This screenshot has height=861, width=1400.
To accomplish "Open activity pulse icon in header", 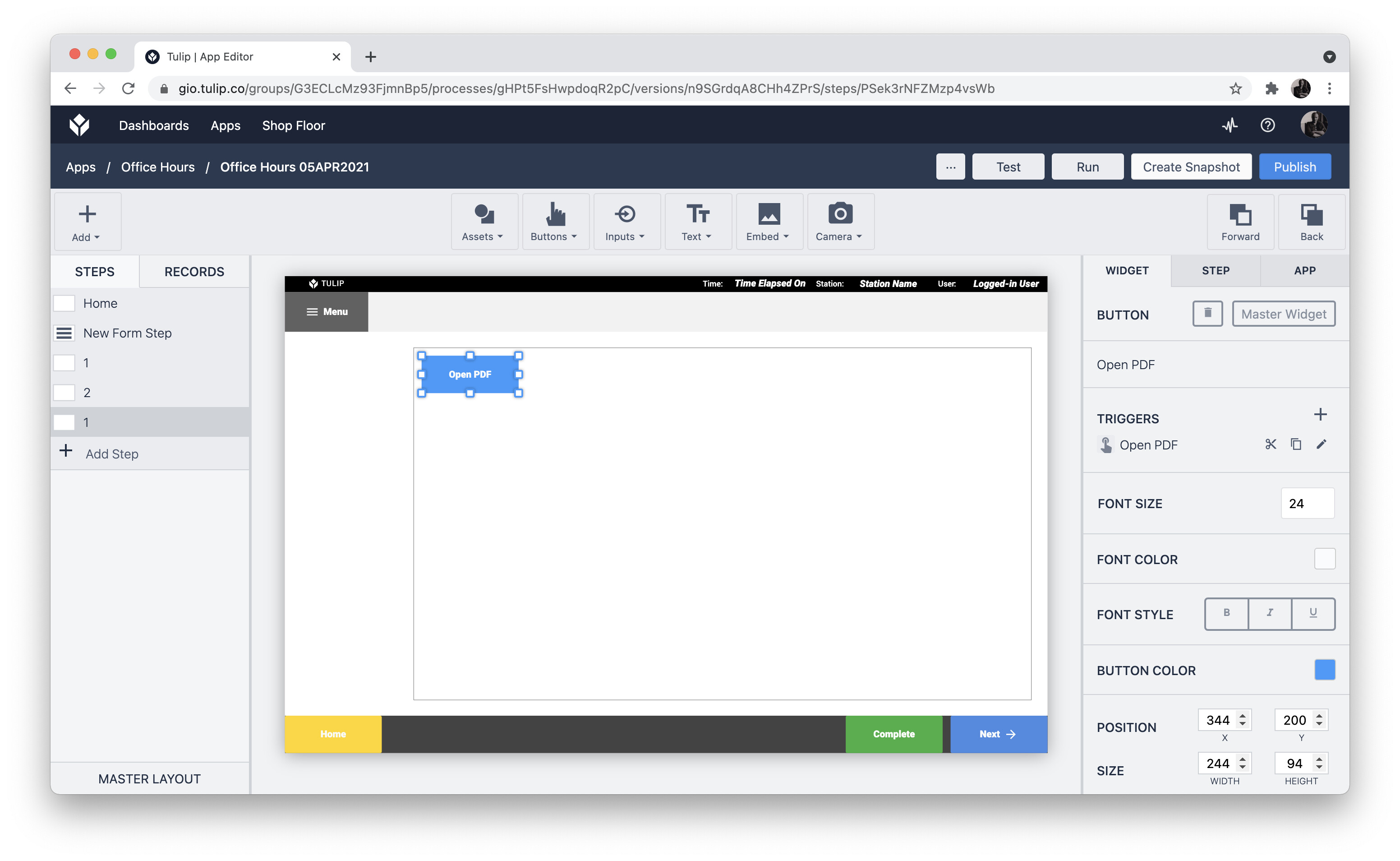I will pyautogui.click(x=1230, y=125).
